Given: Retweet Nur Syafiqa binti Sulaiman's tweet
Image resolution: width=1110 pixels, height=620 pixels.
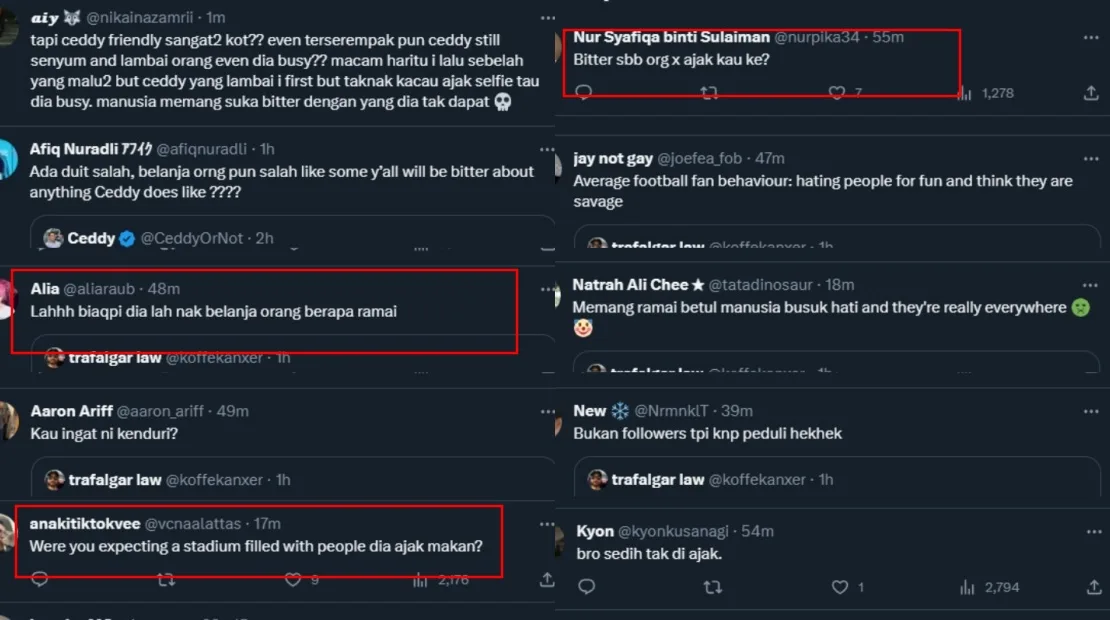Looking at the screenshot, I should tap(709, 92).
